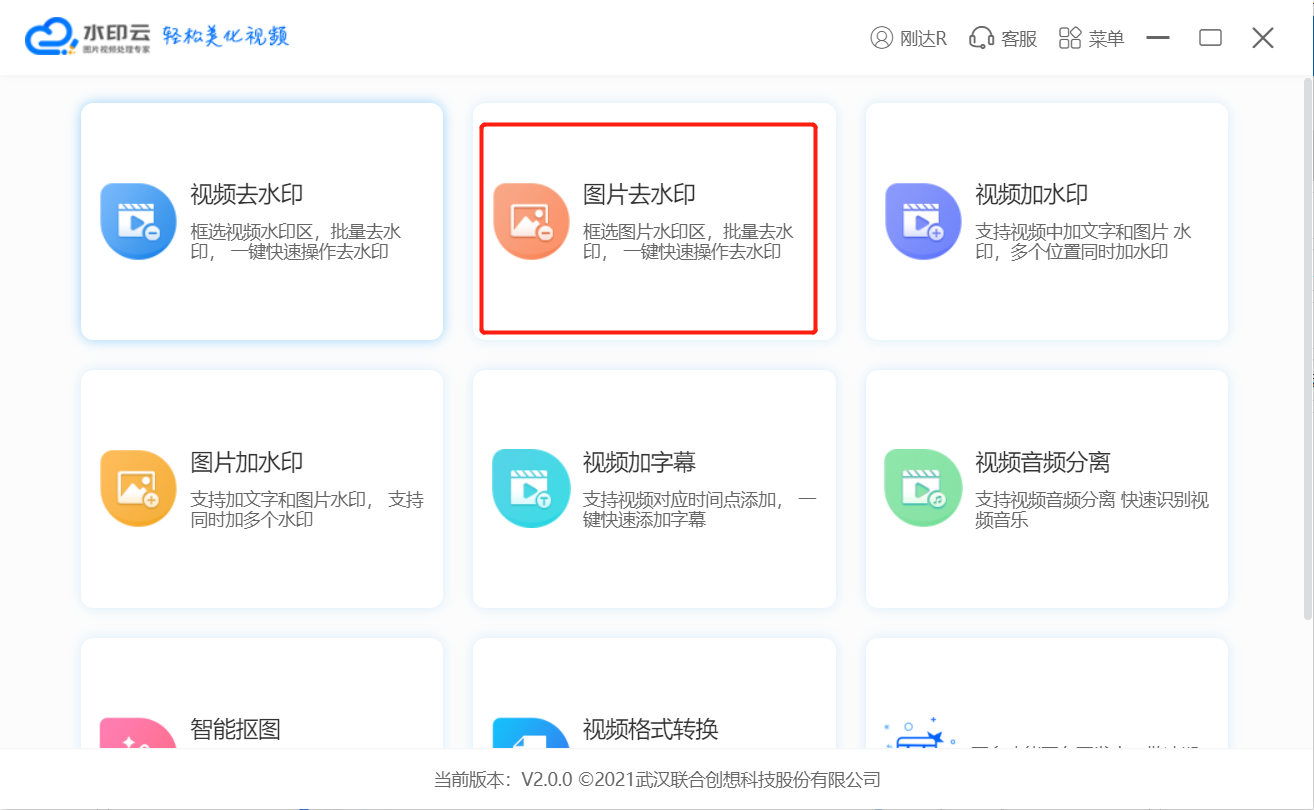The height and width of the screenshot is (810, 1314).
Task: Click description 支持视频音频分离 快速识别视频音乐
Action: [x=1092, y=510]
